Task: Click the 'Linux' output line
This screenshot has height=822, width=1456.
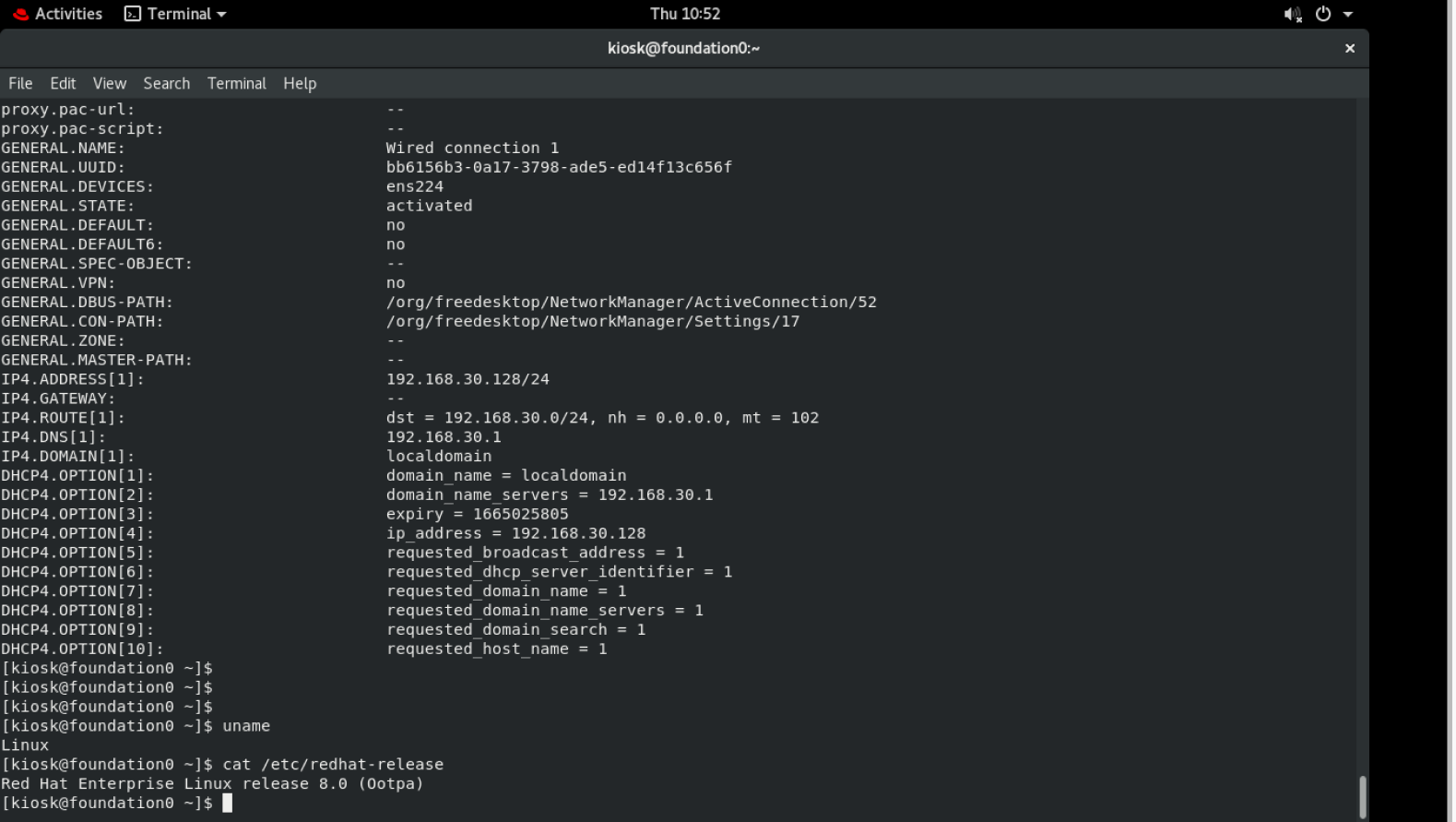Action: pyautogui.click(x=25, y=745)
